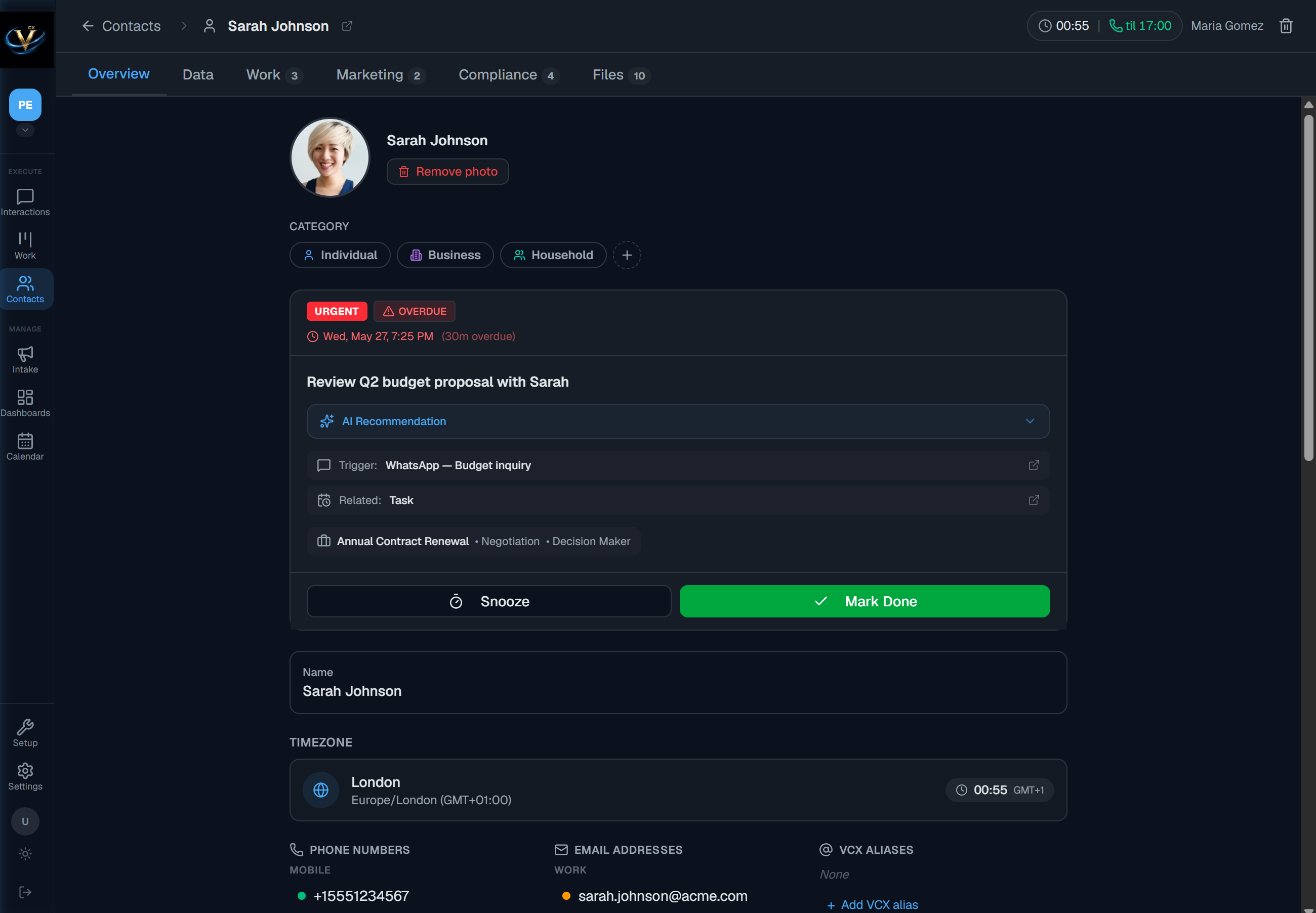The image size is (1316, 913).
Task: Click the URGENT badge
Action: [337, 311]
